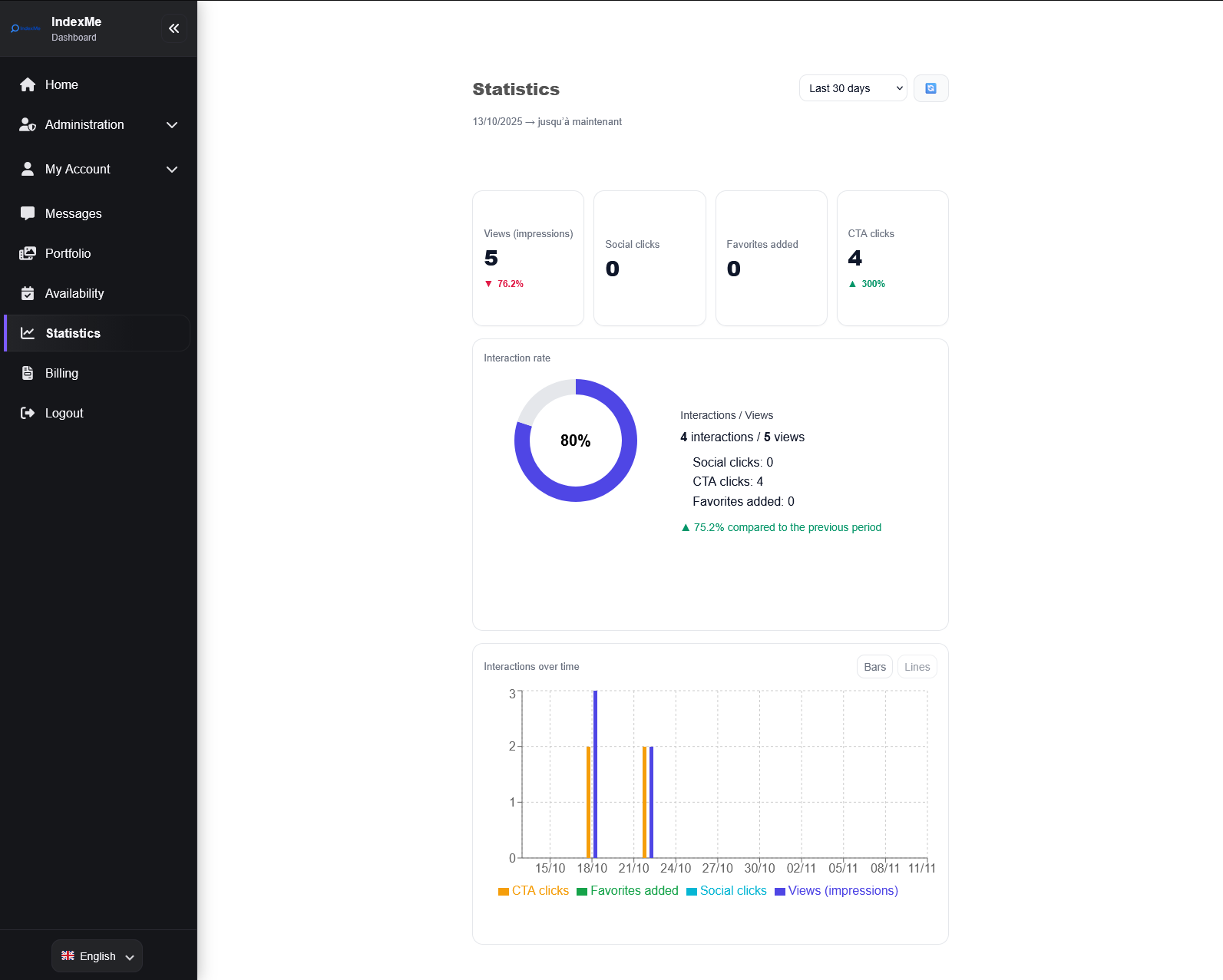
Task: Click the purple Views legend swatch
Action: tap(780, 892)
